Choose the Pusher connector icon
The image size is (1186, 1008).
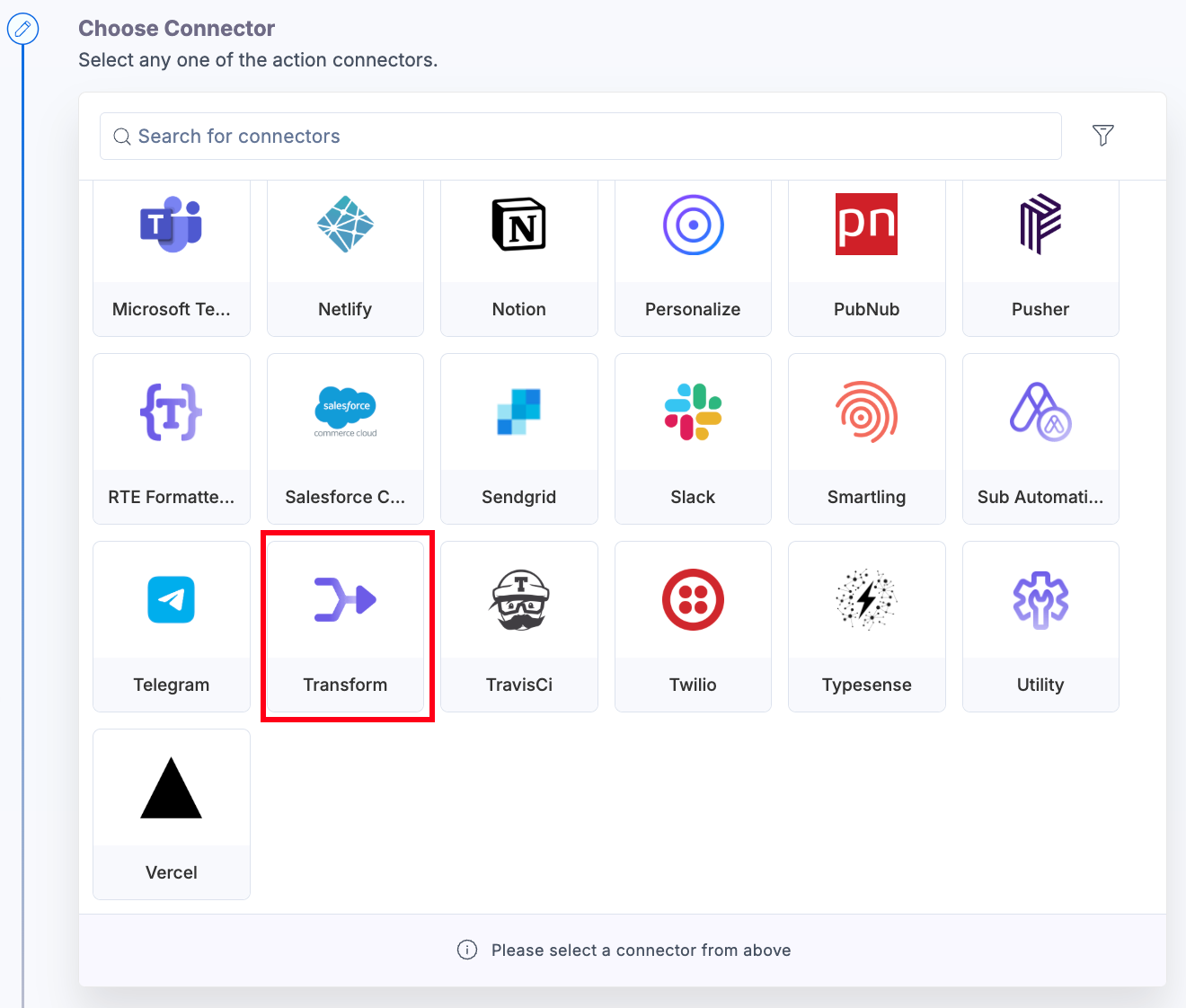point(1040,225)
